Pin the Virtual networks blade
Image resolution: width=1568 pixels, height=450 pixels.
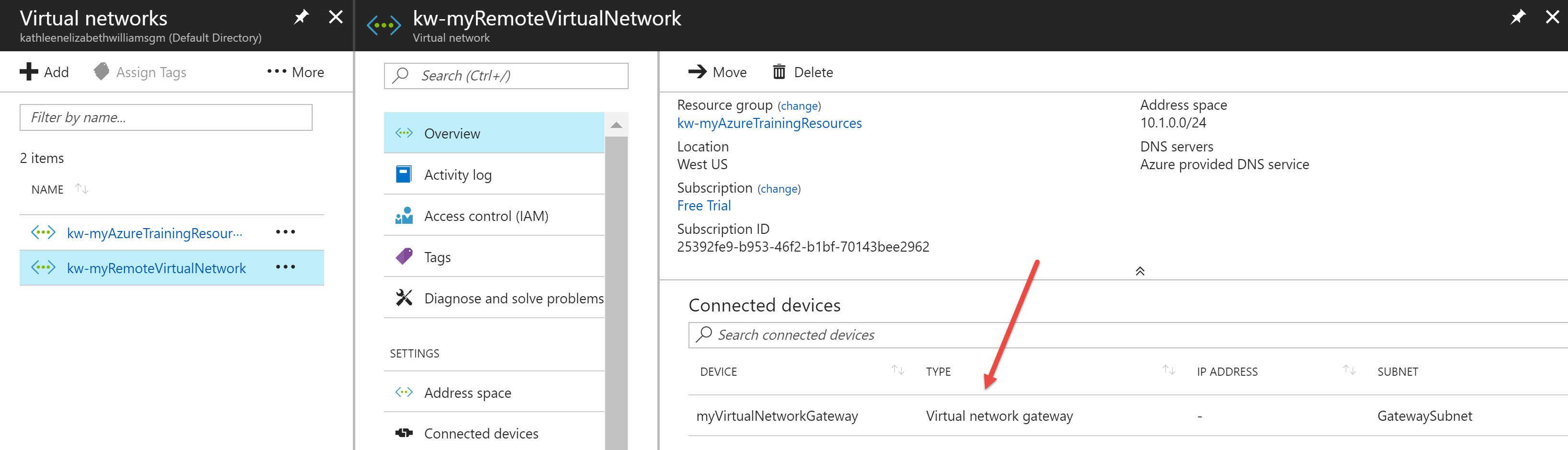(301, 17)
